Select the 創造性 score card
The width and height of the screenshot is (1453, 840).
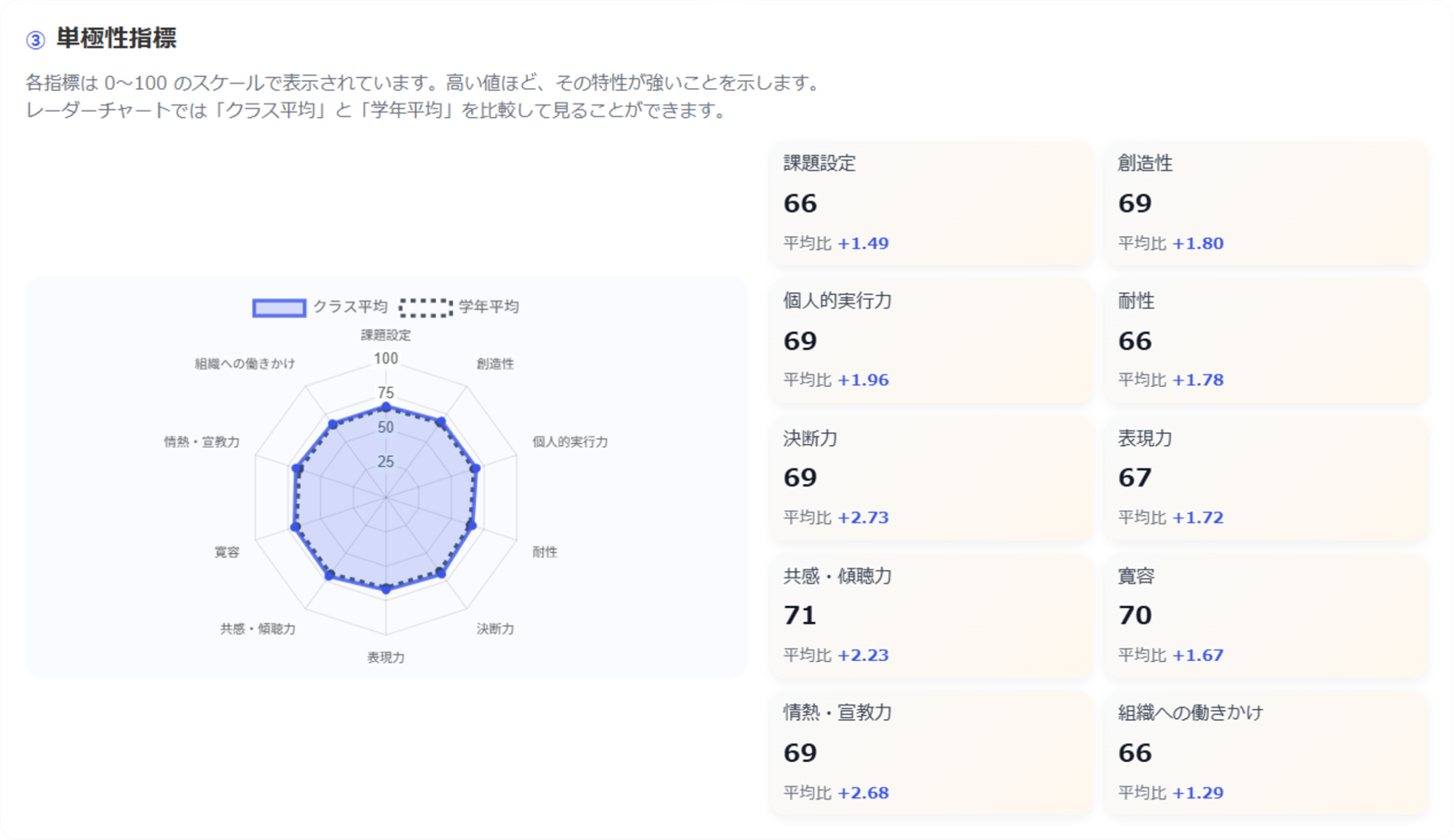[x=1266, y=203]
